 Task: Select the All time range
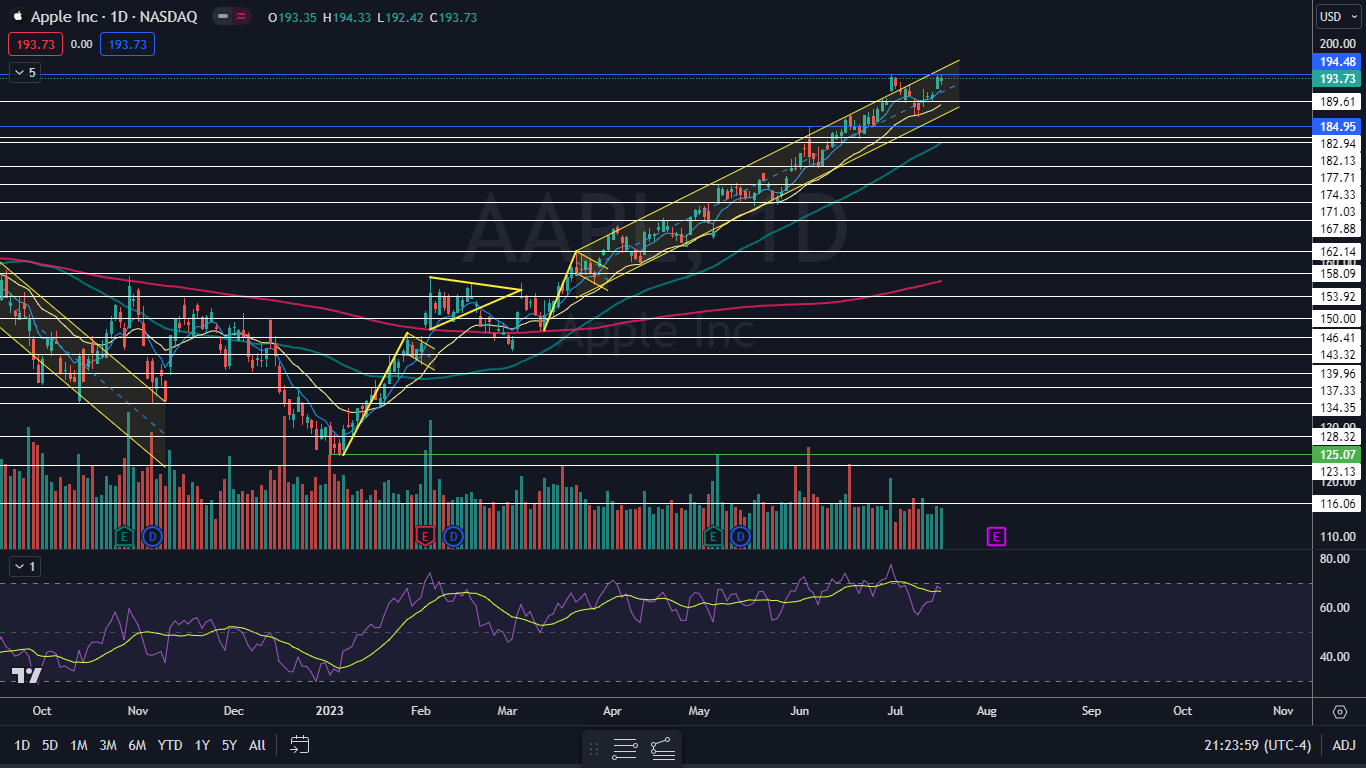pos(257,745)
